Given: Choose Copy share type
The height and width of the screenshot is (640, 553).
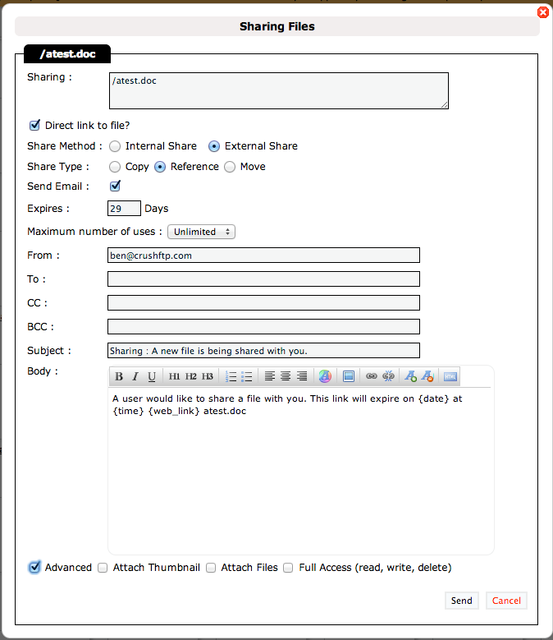Looking at the screenshot, I should click(115, 167).
